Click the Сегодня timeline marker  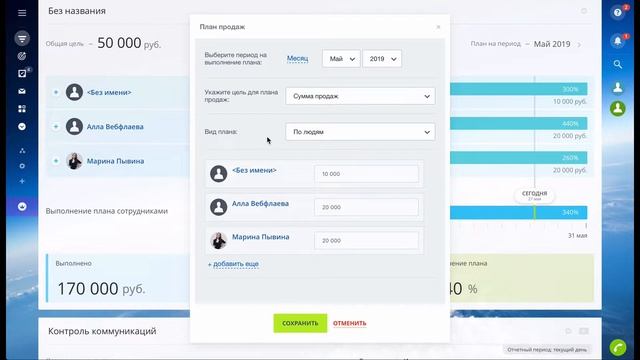[534, 195]
